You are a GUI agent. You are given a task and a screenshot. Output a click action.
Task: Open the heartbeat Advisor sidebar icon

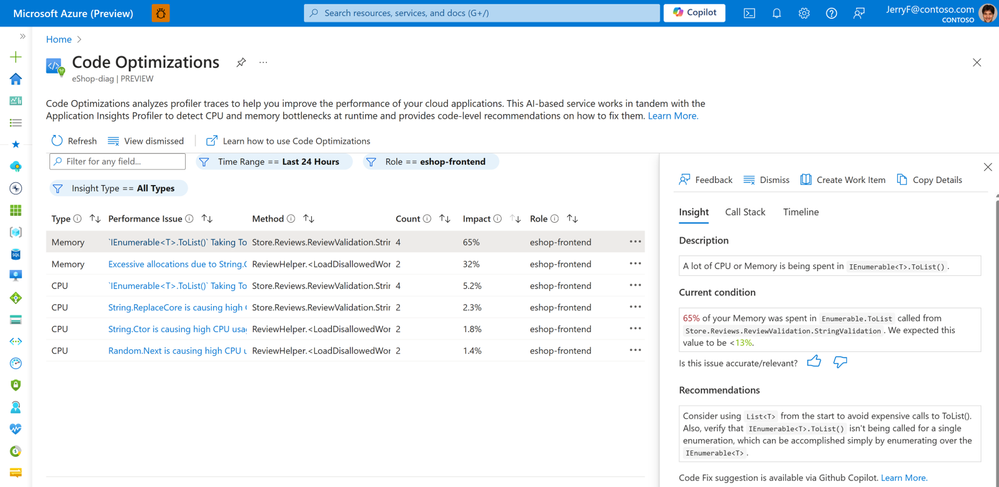(x=16, y=429)
